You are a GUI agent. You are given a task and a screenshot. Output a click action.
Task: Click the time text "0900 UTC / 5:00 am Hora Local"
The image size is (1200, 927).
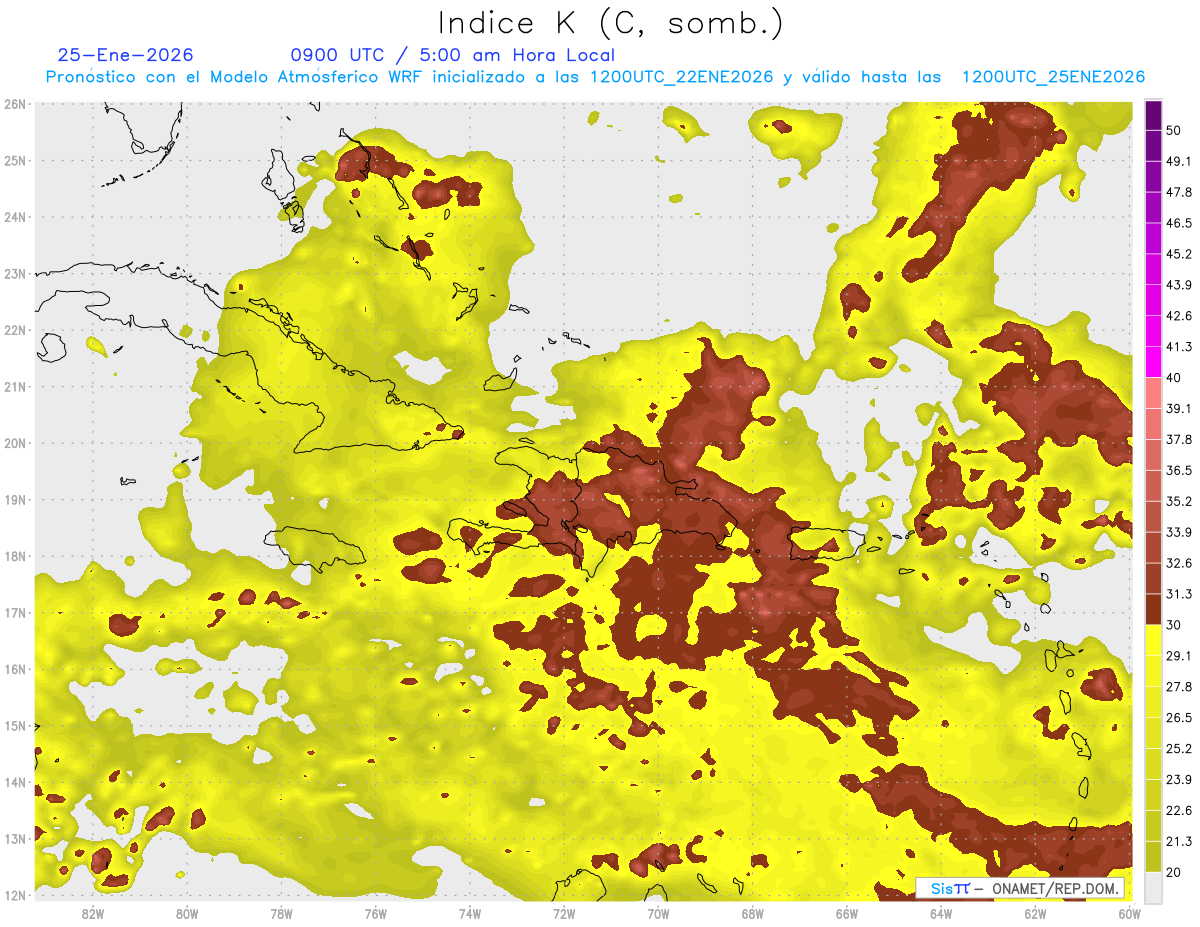click(x=453, y=55)
